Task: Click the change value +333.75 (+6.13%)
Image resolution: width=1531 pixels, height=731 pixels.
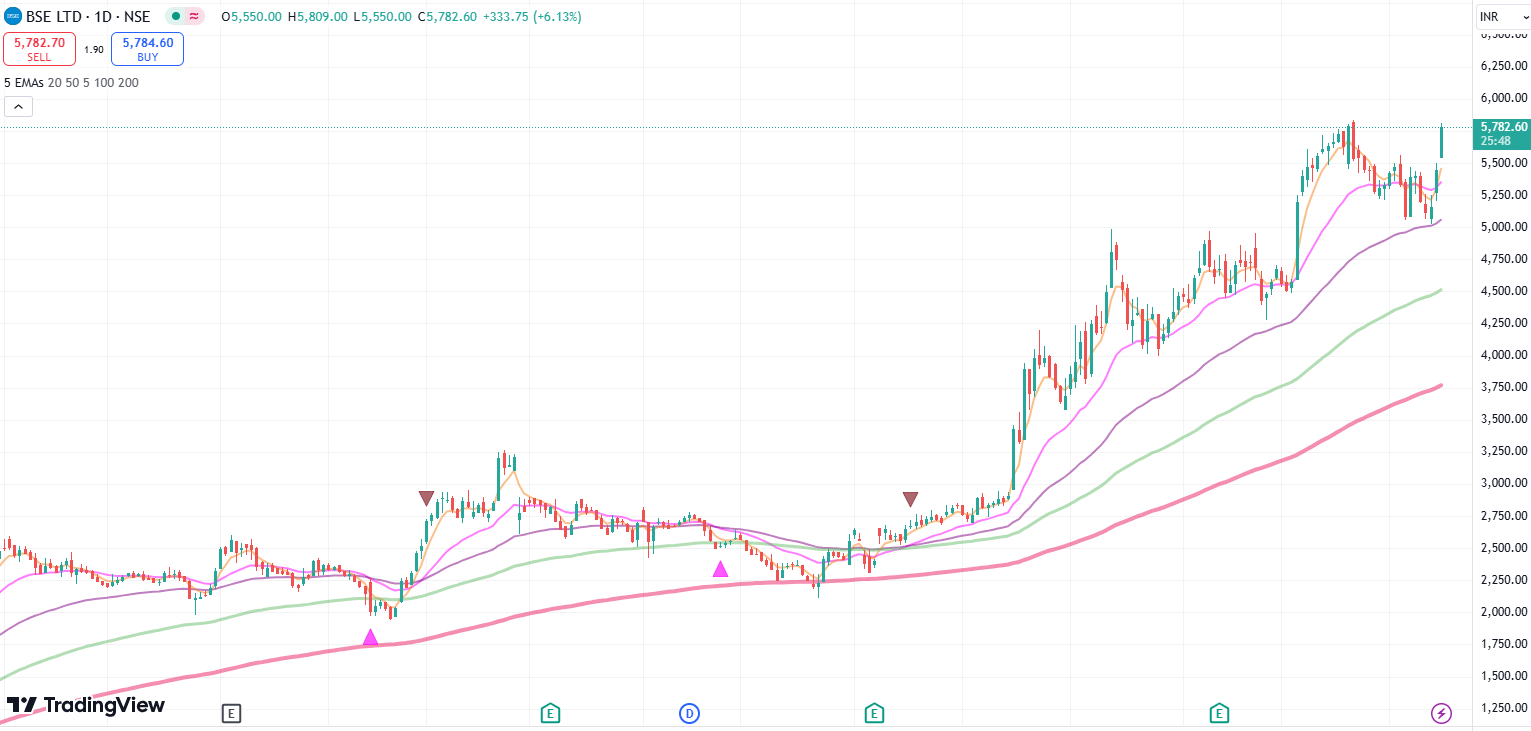Action: click(x=533, y=17)
